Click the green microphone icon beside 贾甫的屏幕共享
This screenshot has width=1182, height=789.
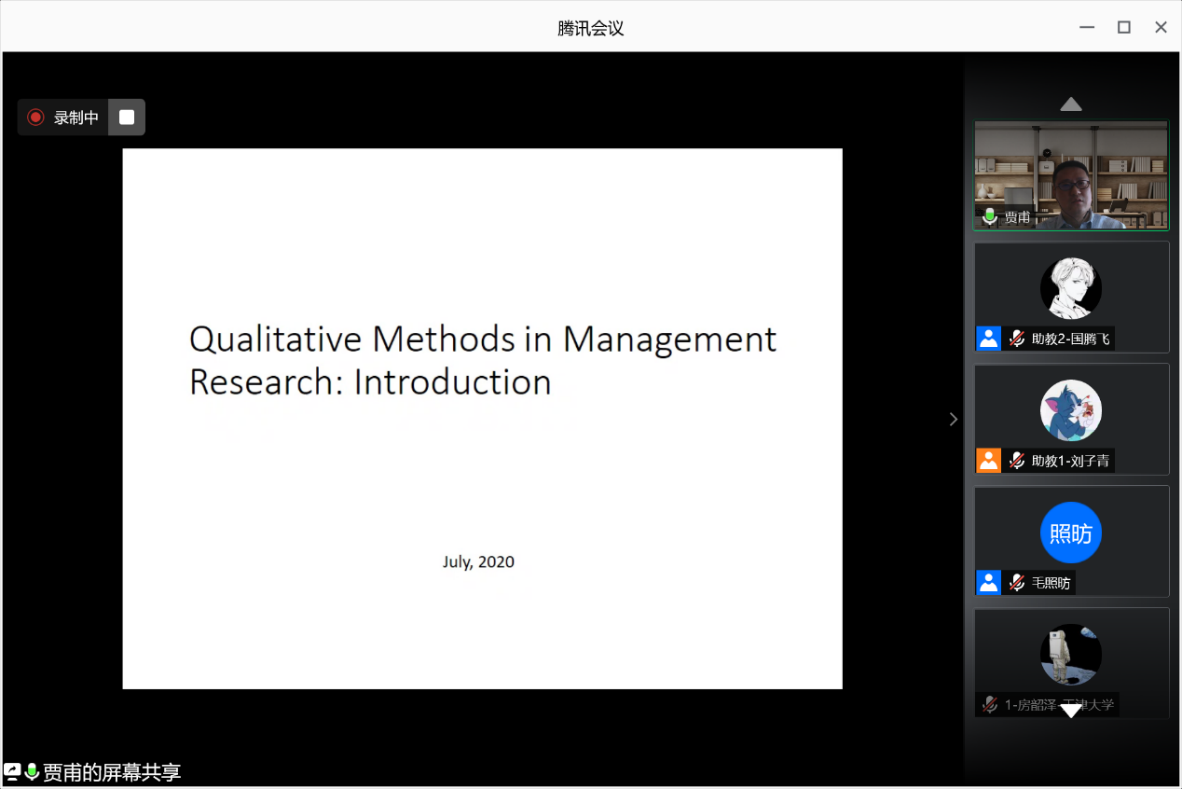tap(32, 771)
